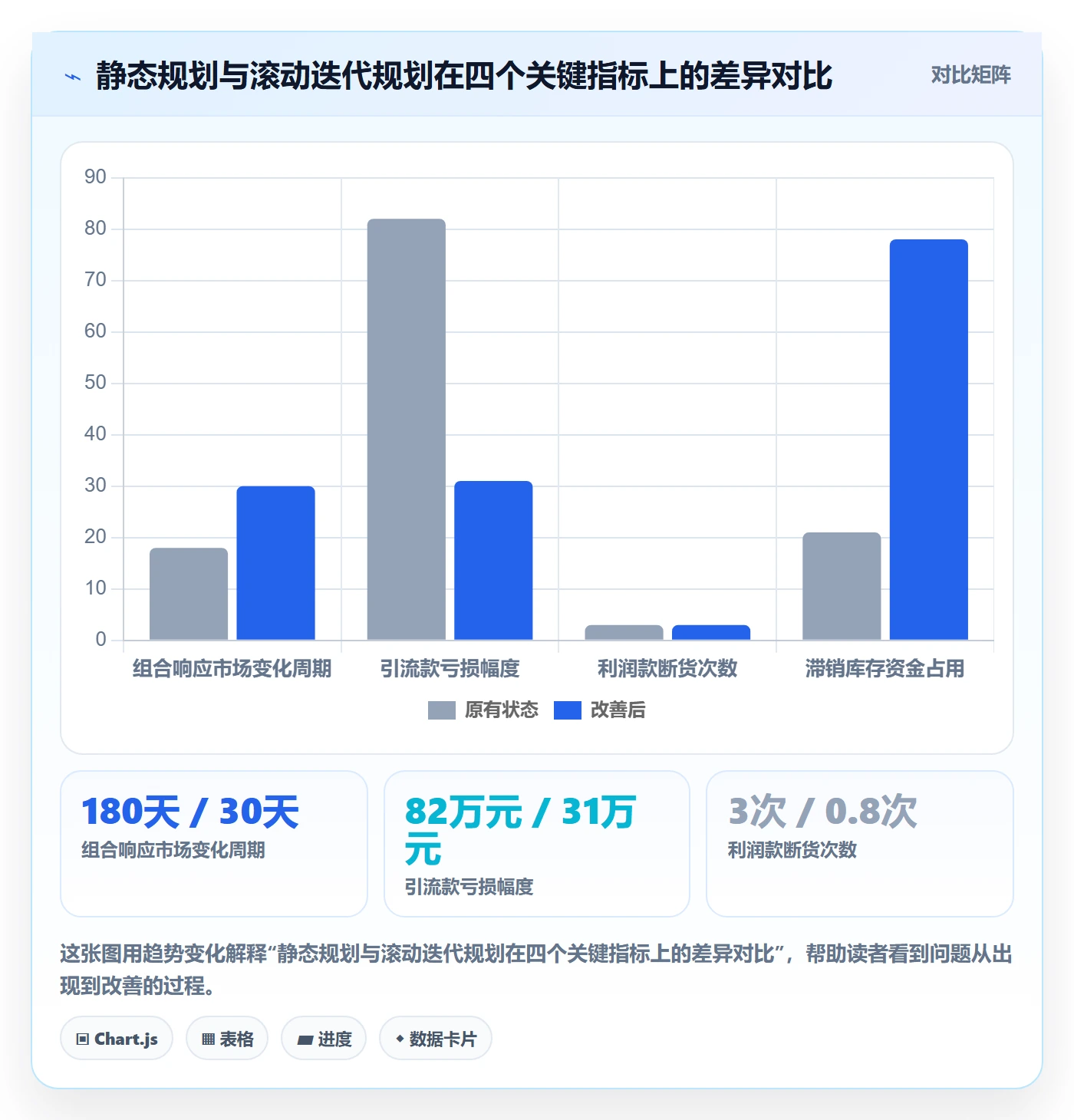The width and height of the screenshot is (1074, 1120).
Task: Open the 3次 / 0.8次 data card
Action: click(x=860, y=844)
